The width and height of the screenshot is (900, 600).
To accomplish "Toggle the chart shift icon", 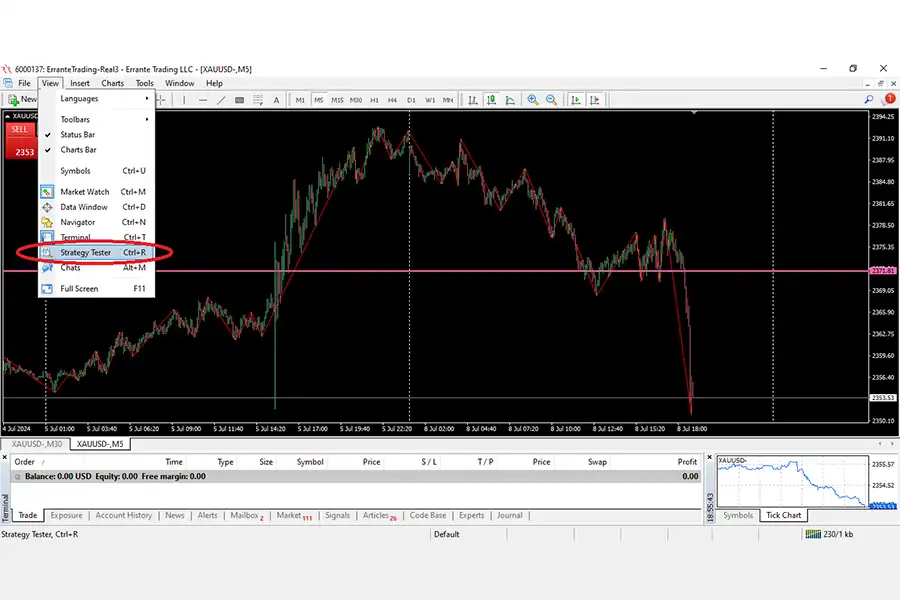I will 595,100.
